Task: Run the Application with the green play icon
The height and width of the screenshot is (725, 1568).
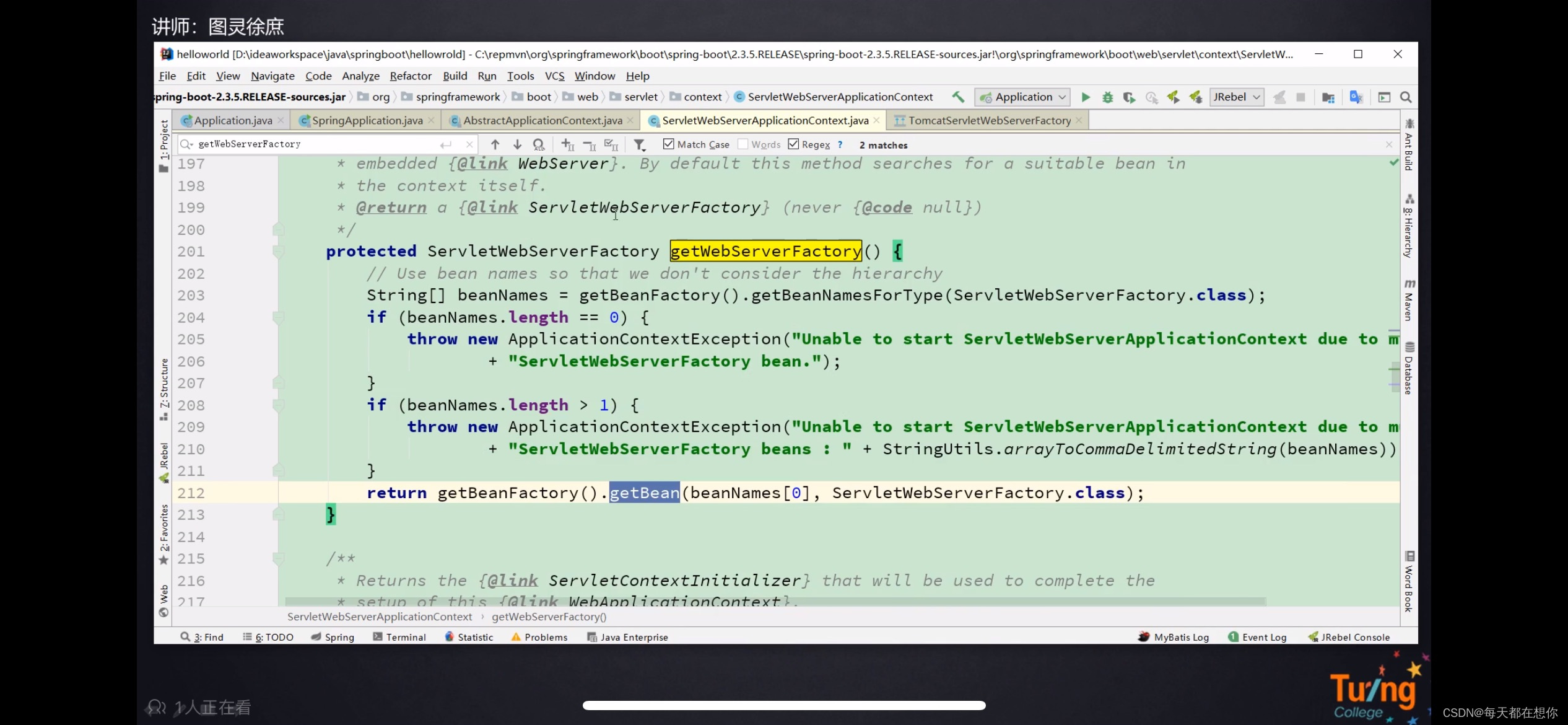Action: coord(1086,97)
